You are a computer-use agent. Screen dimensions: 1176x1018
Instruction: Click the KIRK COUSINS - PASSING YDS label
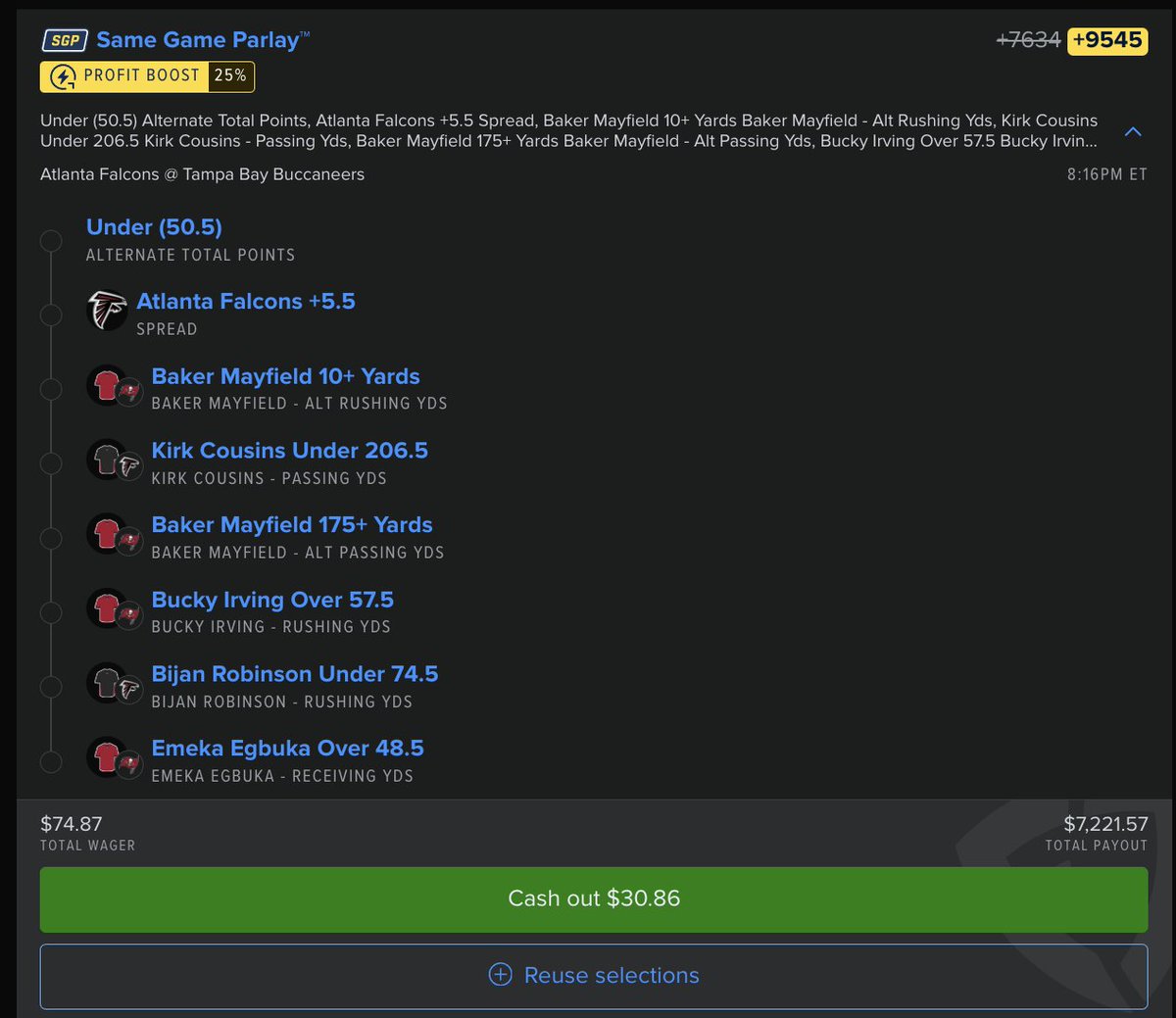pos(269,478)
